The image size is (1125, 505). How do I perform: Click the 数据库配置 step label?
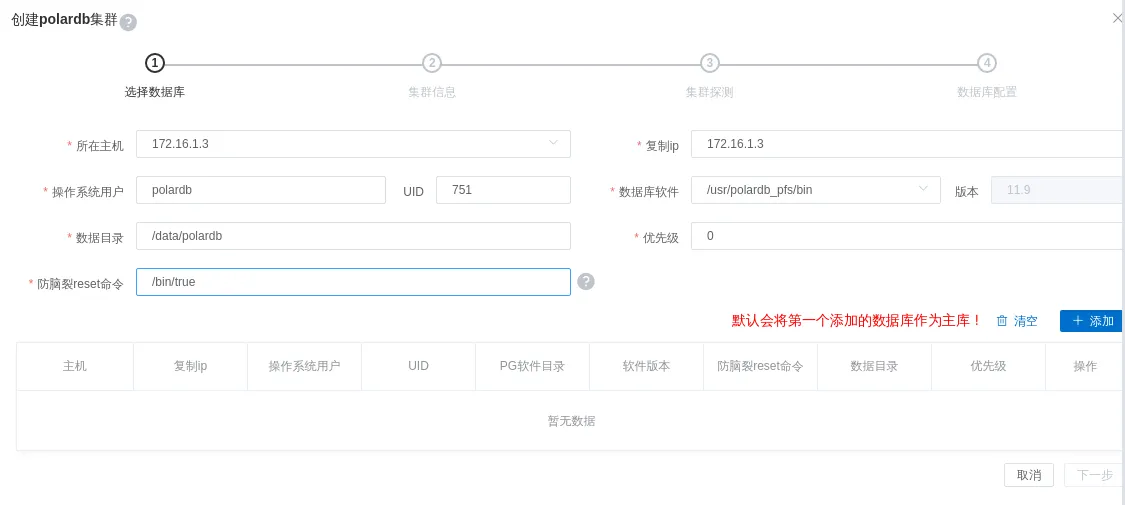pos(987,92)
